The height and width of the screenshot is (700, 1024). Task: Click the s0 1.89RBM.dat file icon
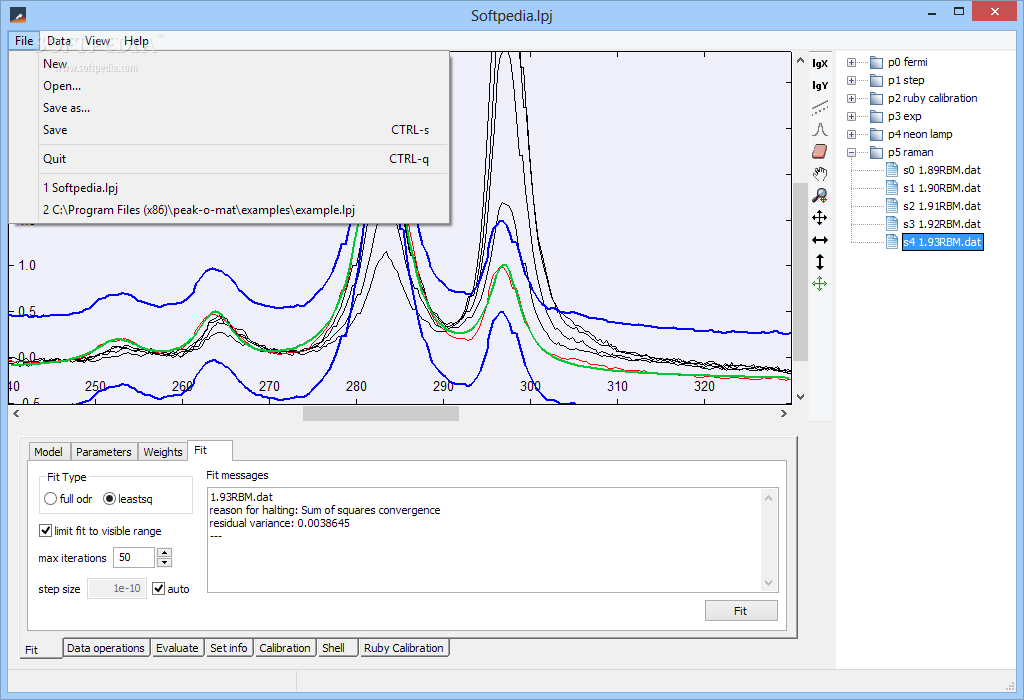point(892,170)
